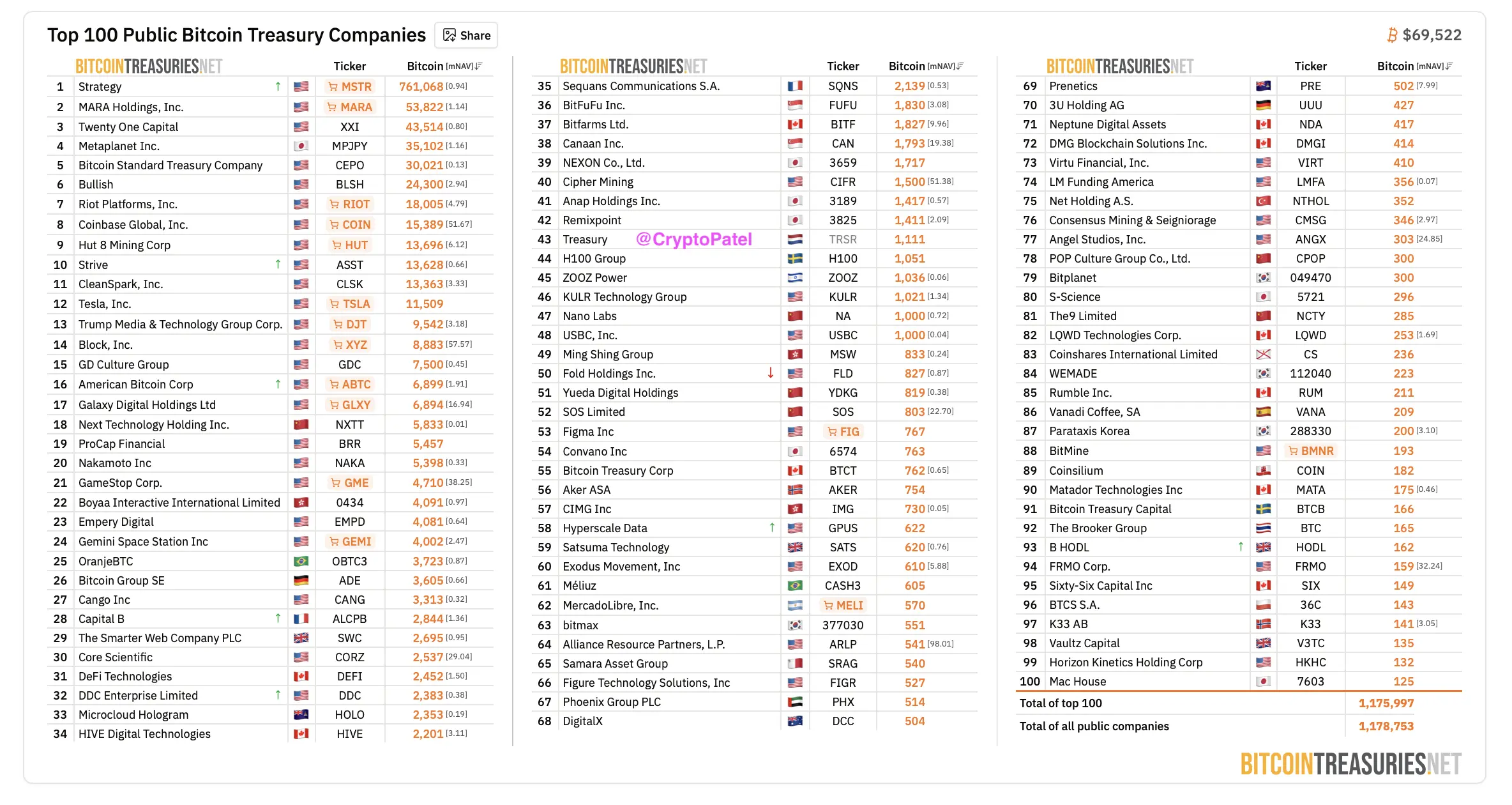This screenshot has width=1512, height=805.
Task: Click the FIG ticker cart badge
Action: [843, 432]
